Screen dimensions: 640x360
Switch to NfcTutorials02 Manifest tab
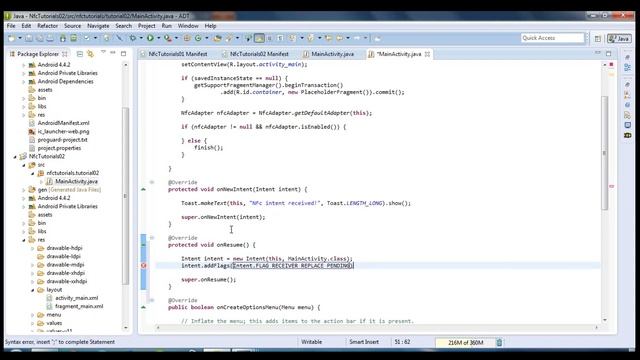pyautogui.click(x=259, y=54)
